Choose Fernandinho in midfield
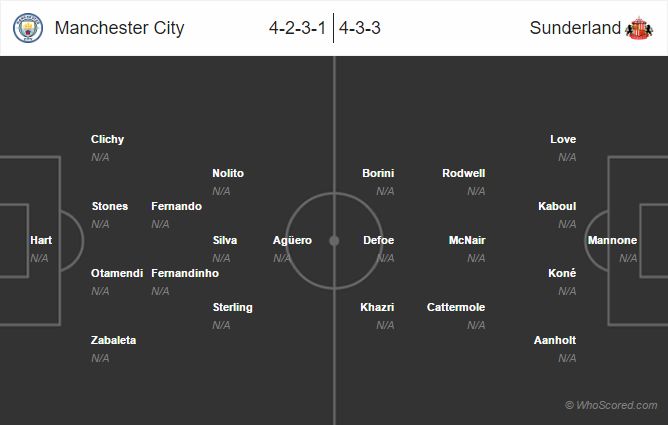 pyautogui.click(x=185, y=273)
